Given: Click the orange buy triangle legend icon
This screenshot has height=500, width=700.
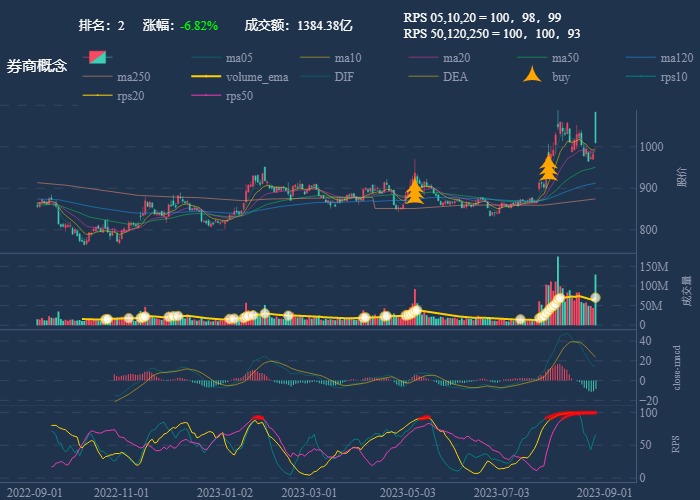Looking at the screenshot, I should (533, 76).
